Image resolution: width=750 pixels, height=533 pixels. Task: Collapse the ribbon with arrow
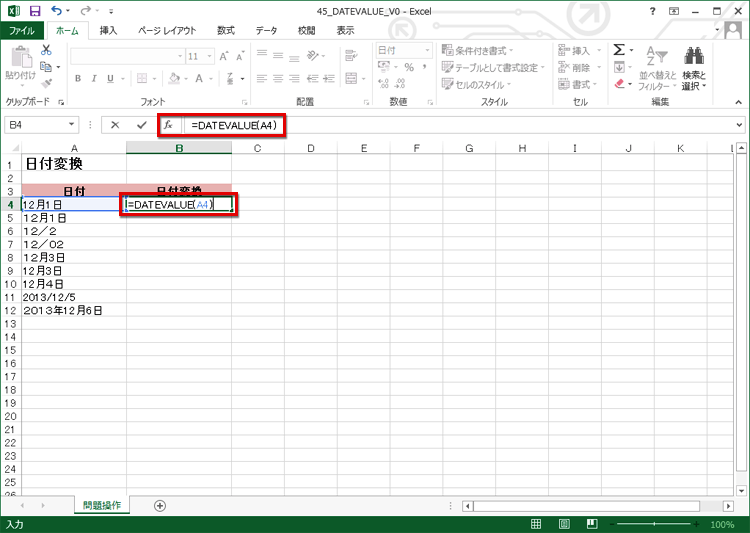739,102
